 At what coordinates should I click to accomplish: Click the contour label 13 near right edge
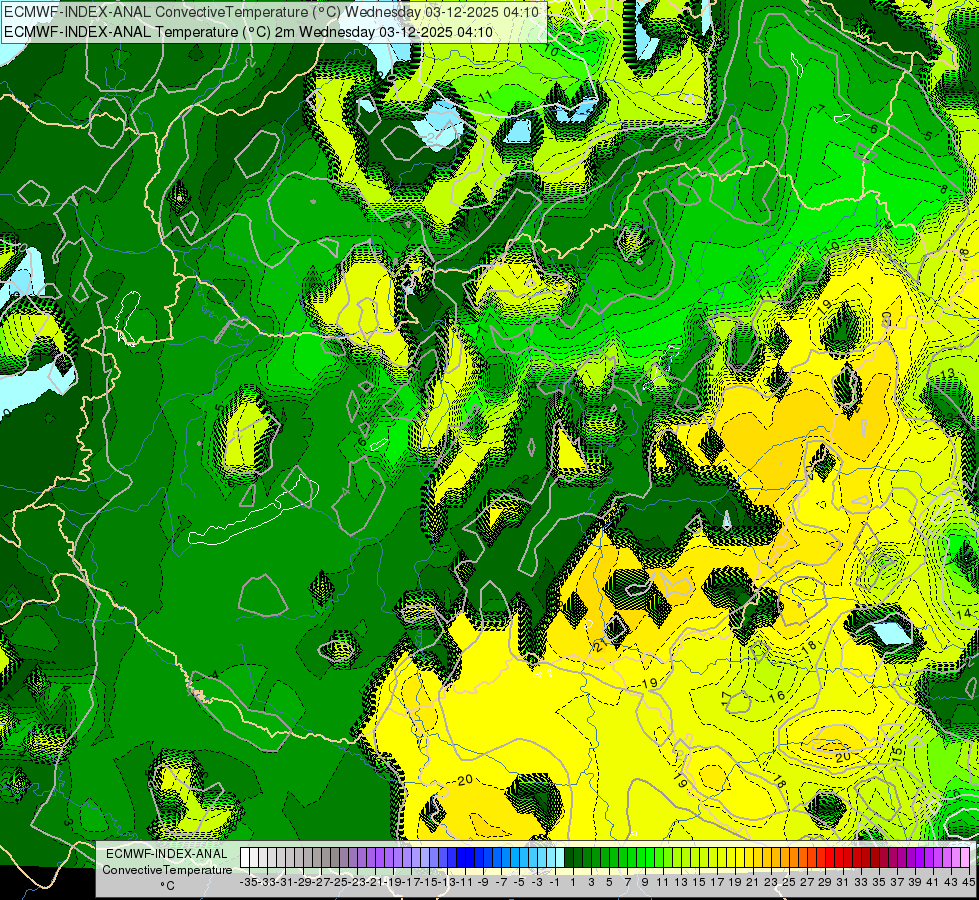[x=948, y=373]
